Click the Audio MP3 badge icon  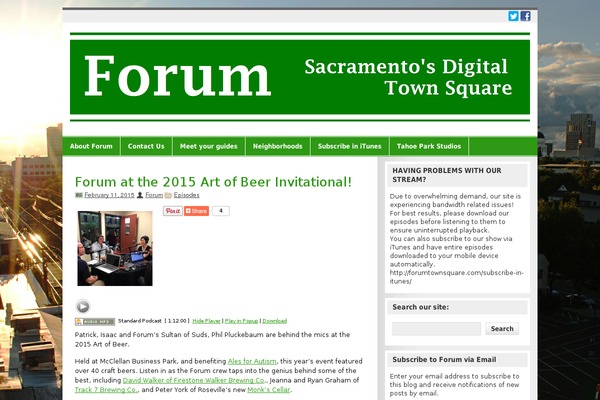[x=95, y=322]
